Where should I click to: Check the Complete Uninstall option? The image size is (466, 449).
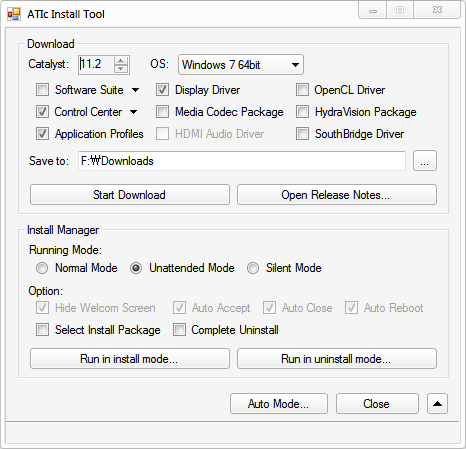(179, 330)
